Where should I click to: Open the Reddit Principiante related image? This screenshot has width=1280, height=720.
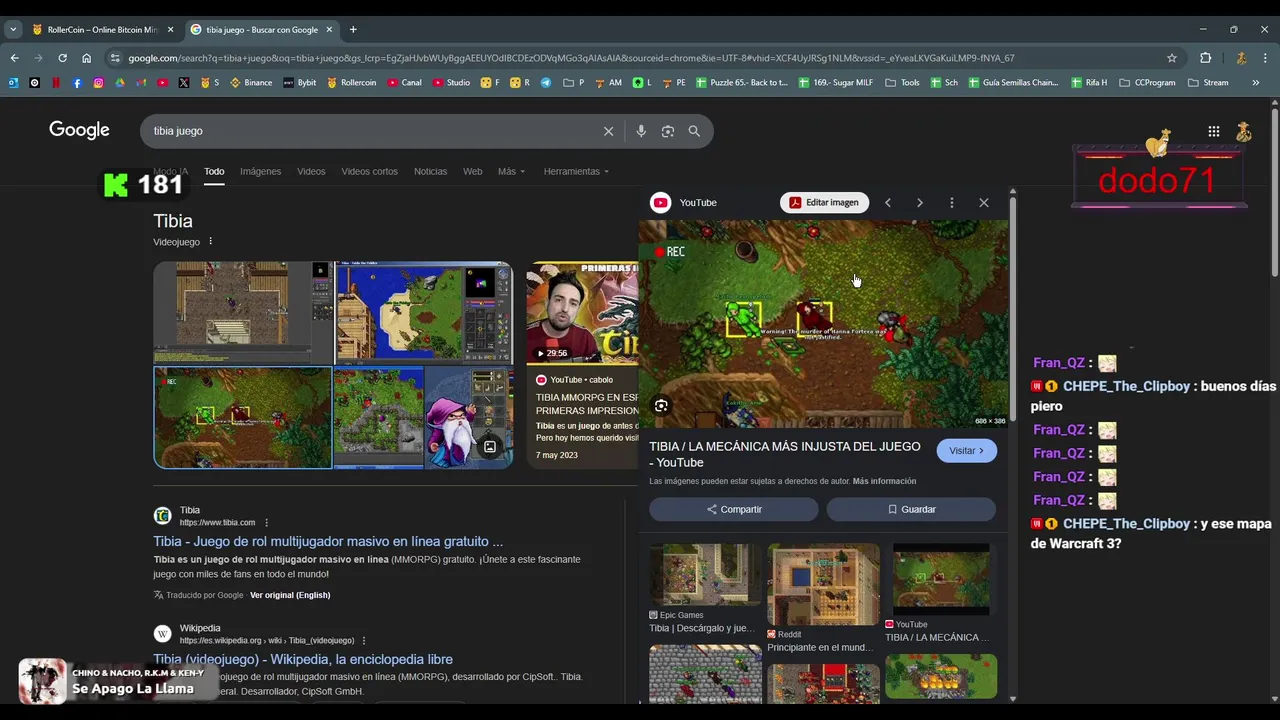coord(823,585)
